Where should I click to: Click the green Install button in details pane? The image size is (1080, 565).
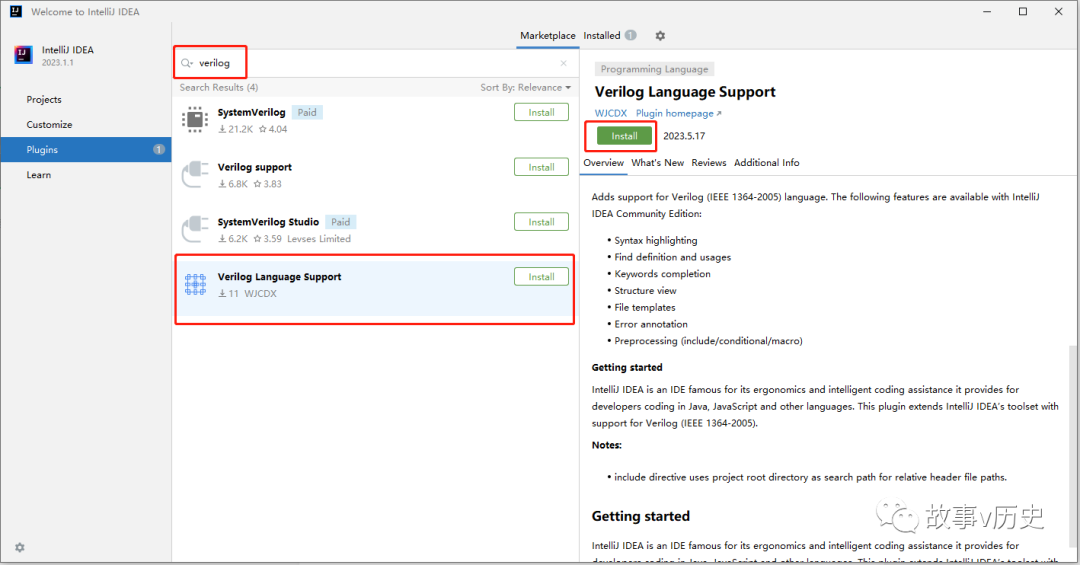pyautogui.click(x=624, y=136)
